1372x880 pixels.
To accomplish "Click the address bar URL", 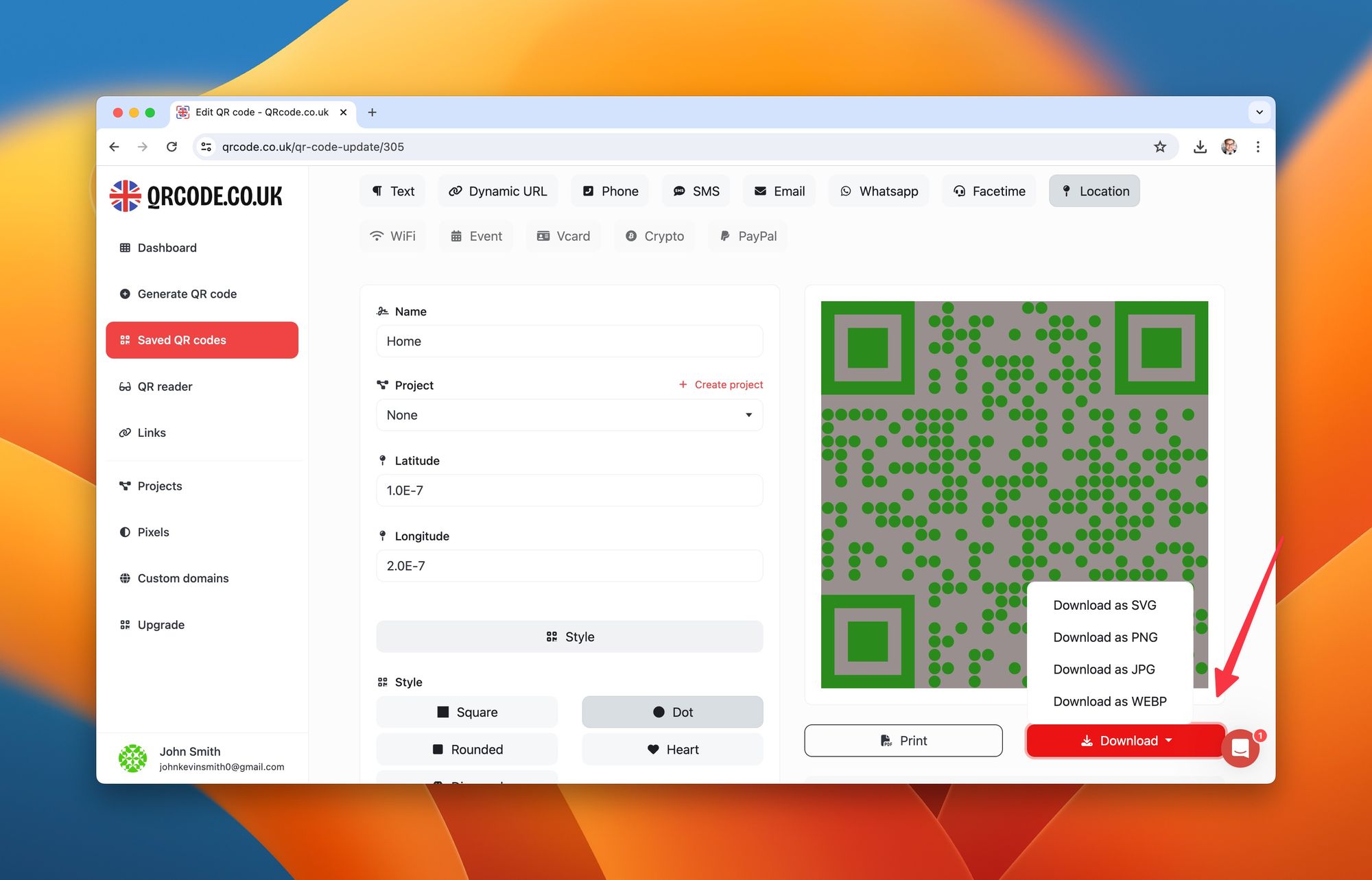I will click(x=313, y=147).
